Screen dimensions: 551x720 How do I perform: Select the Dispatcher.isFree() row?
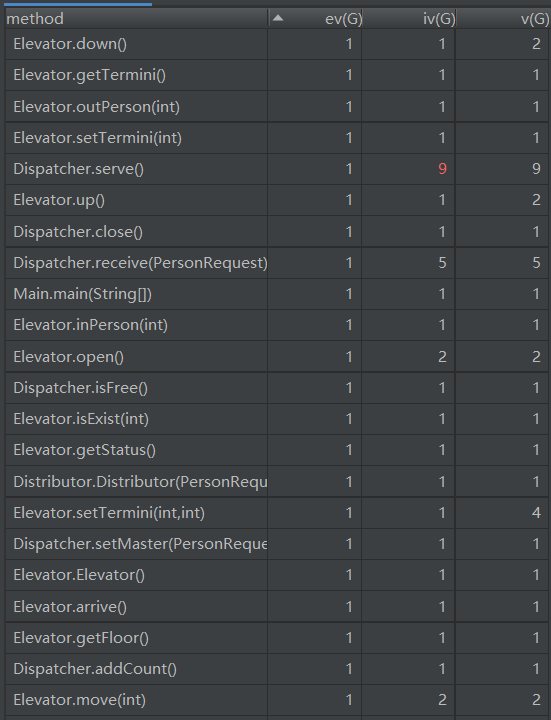pyautogui.click(x=278, y=388)
